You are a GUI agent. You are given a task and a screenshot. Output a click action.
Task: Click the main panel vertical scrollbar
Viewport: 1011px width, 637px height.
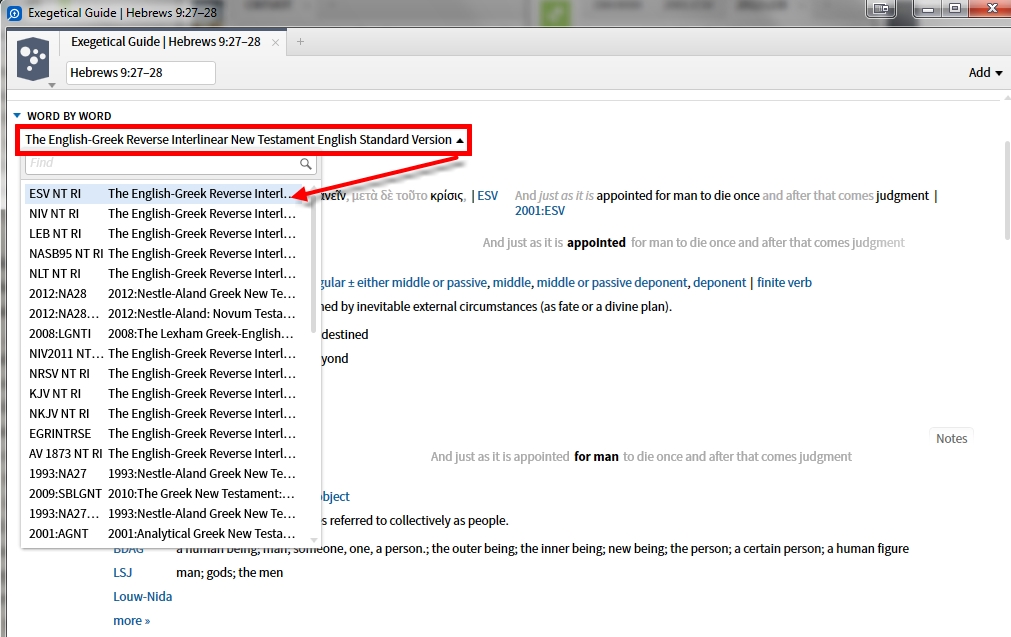1007,190
